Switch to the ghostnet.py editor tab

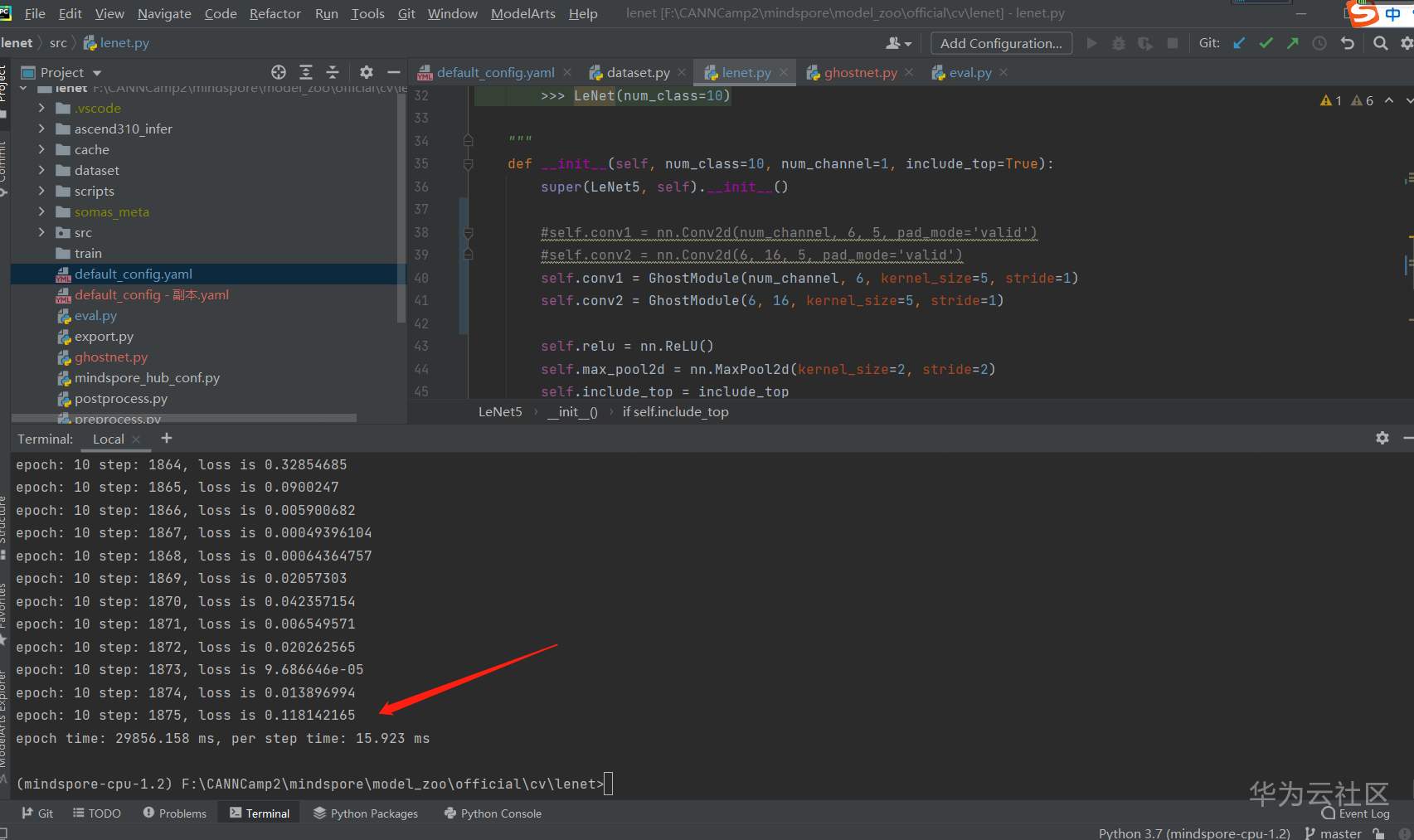tap(860, 72)
